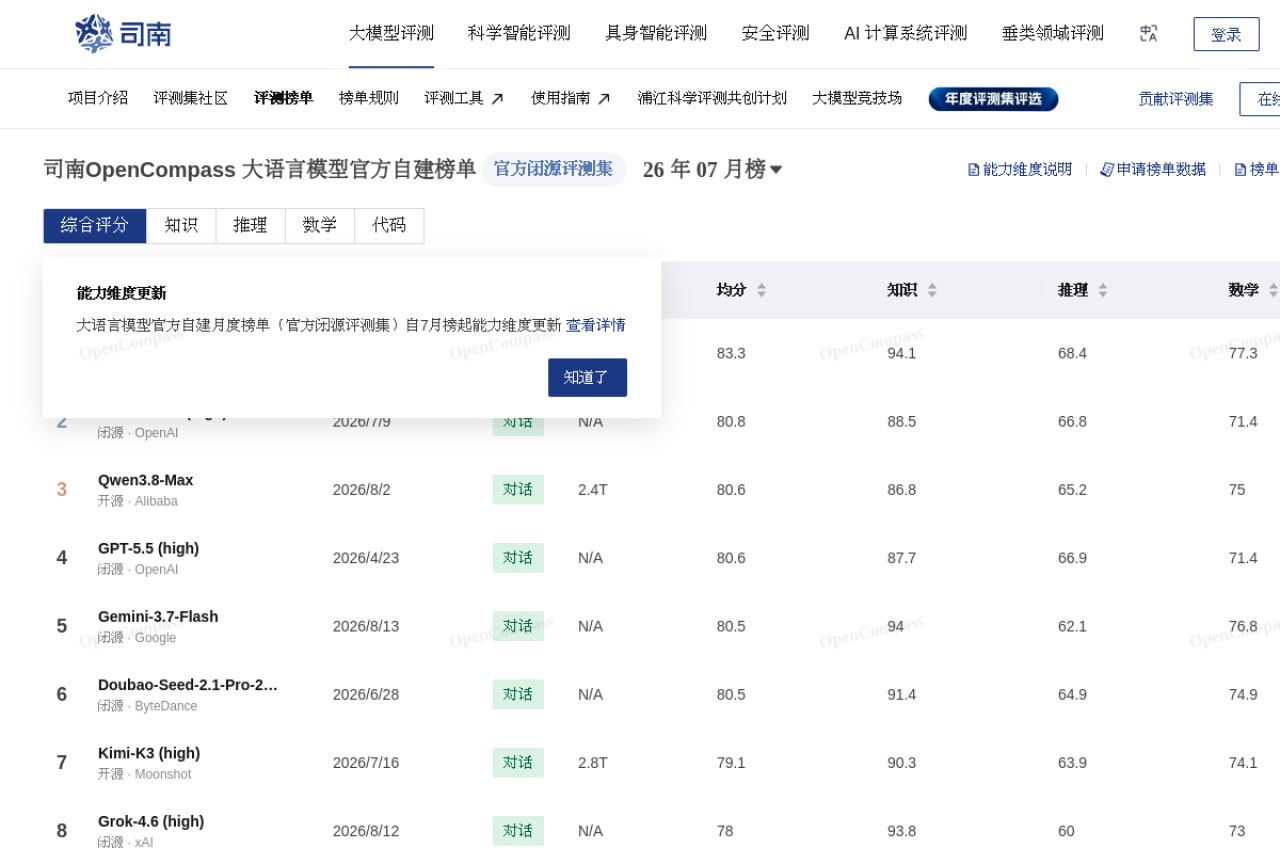Click the 登录 button
The image size is (1280, 853).
1226,34
